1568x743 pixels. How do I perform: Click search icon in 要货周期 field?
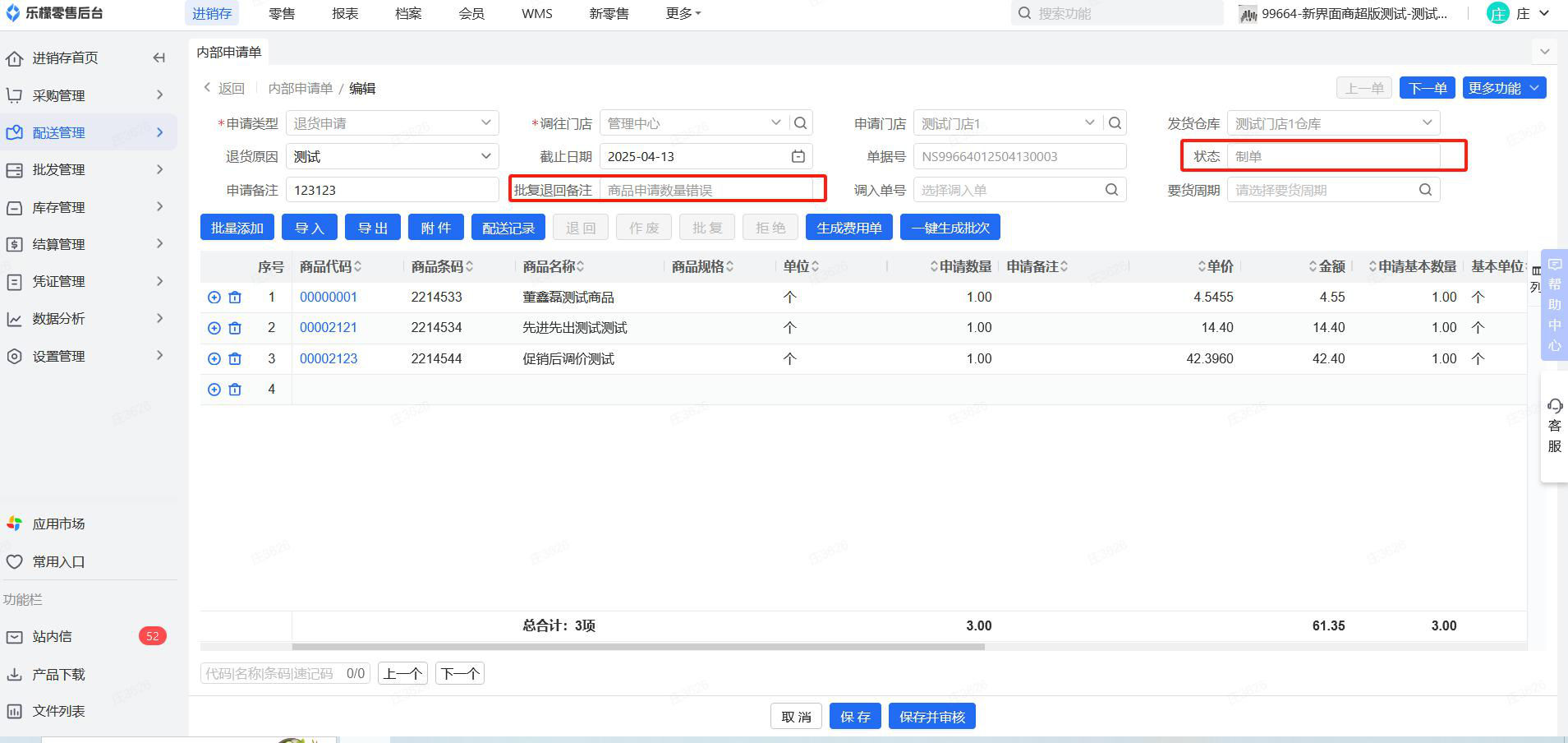click(x=1425, y=190)
